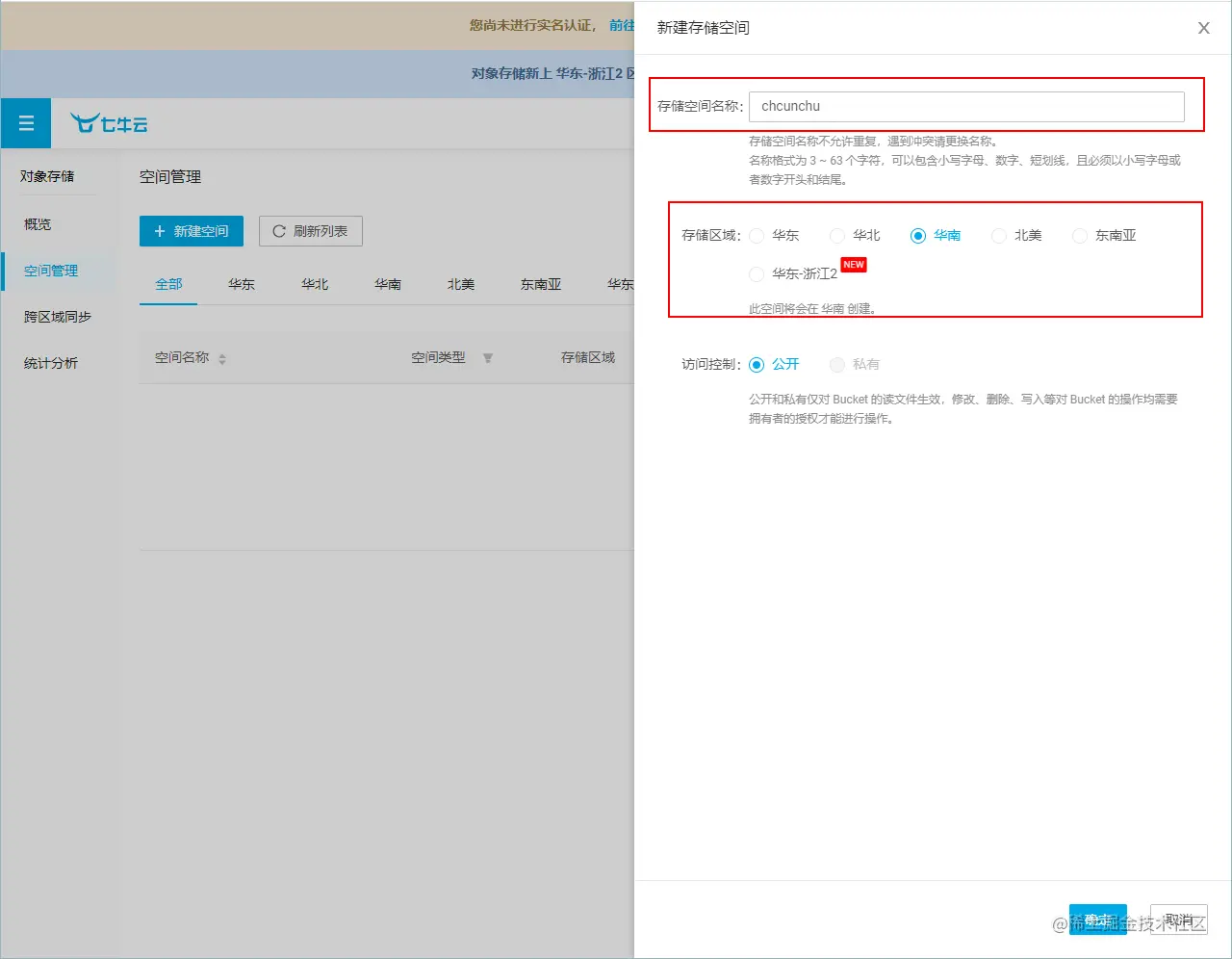Open 统计分析 in the sidebar
Screen dimensions: 1232x959
[x=51, y=363]
